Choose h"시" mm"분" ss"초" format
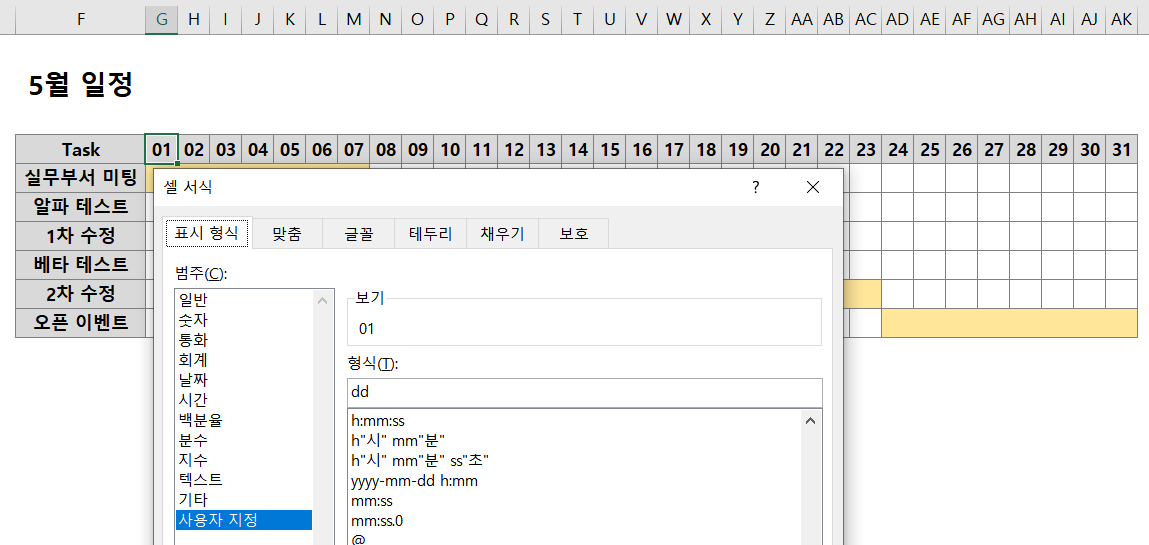Viewport: 1149px width, 545px height. click(x=575, y=461)
